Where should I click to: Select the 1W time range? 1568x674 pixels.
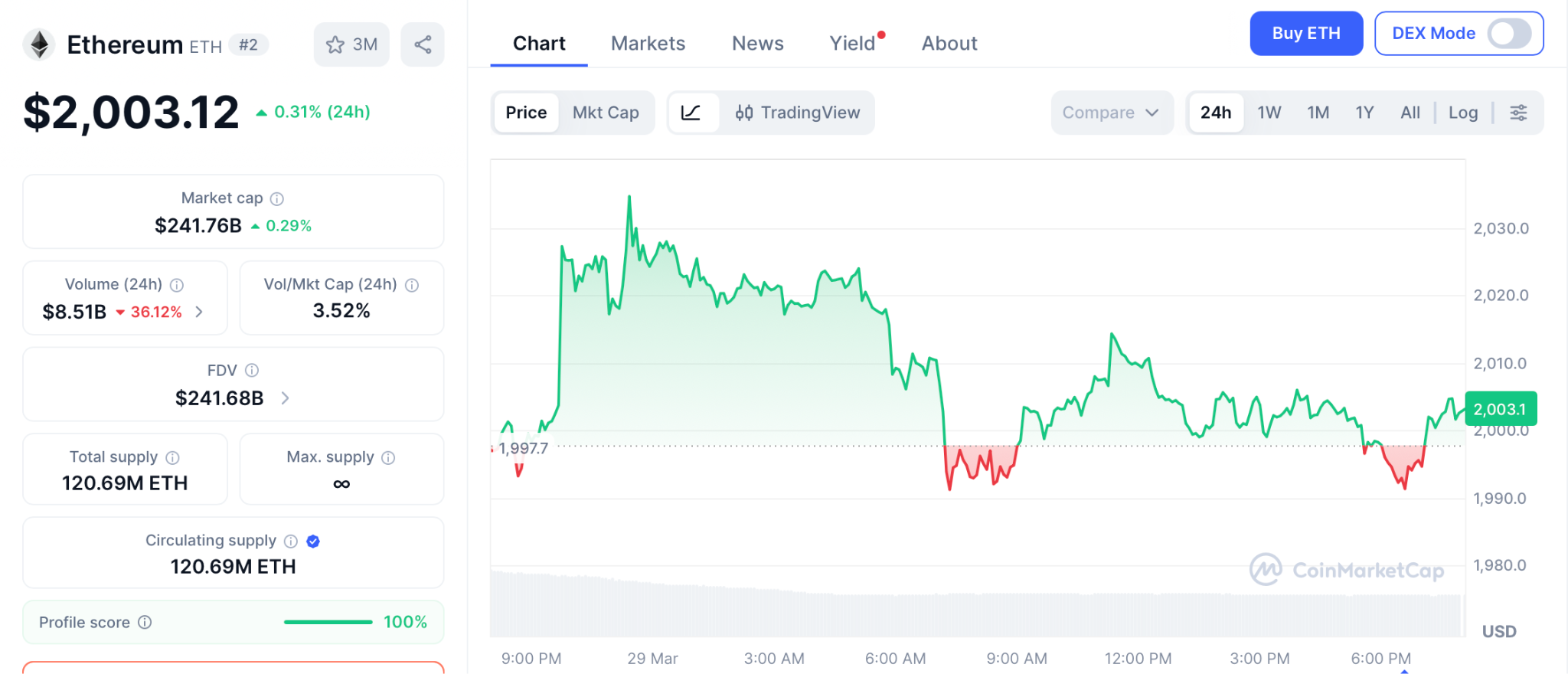[x=1269, y=113]
